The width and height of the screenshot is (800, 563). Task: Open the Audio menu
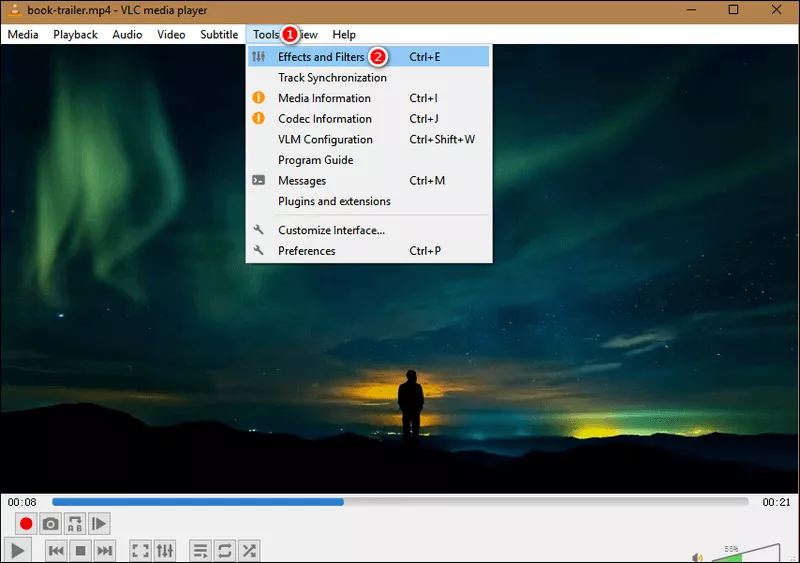point(127,35)
